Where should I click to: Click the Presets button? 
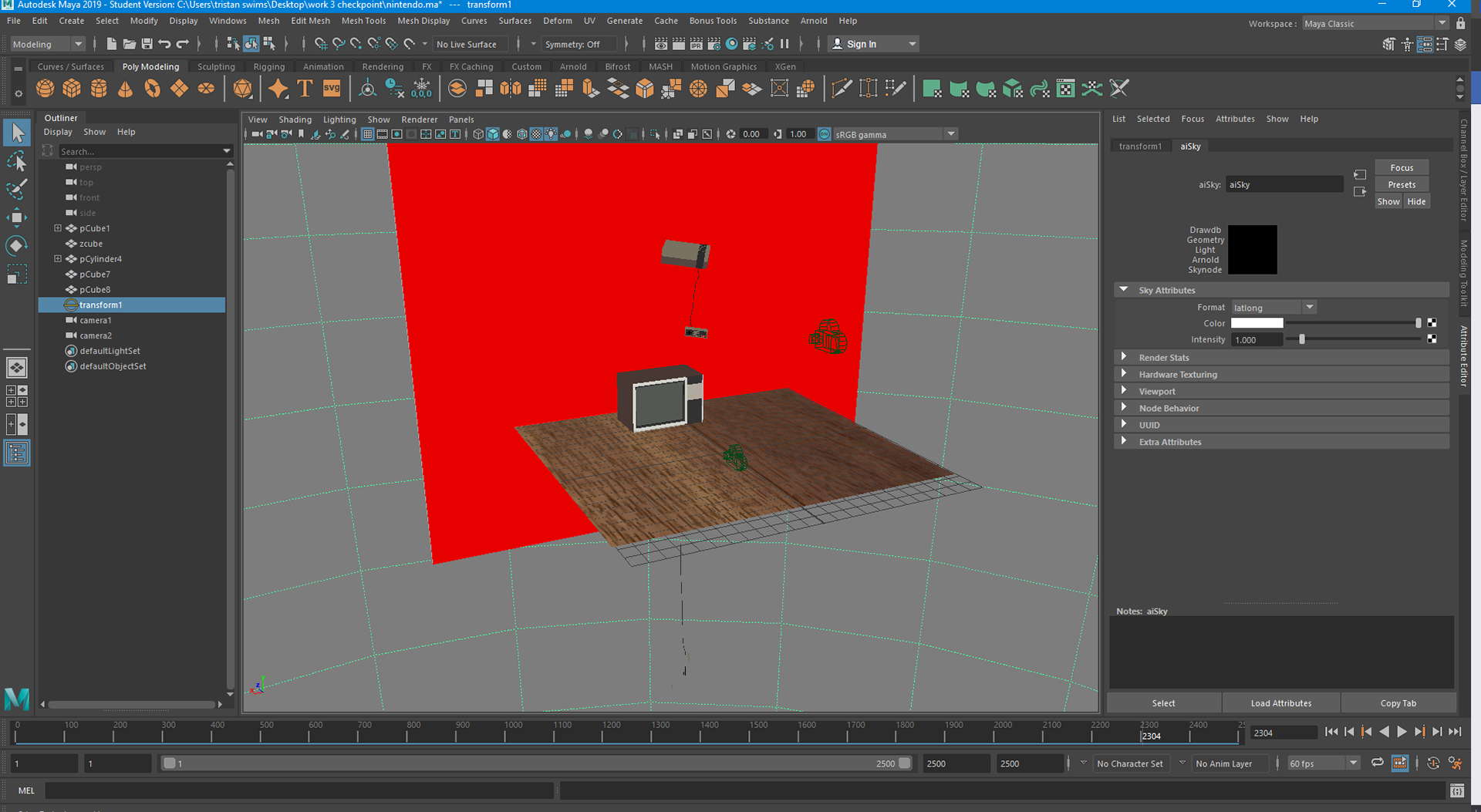point(1401,185)
